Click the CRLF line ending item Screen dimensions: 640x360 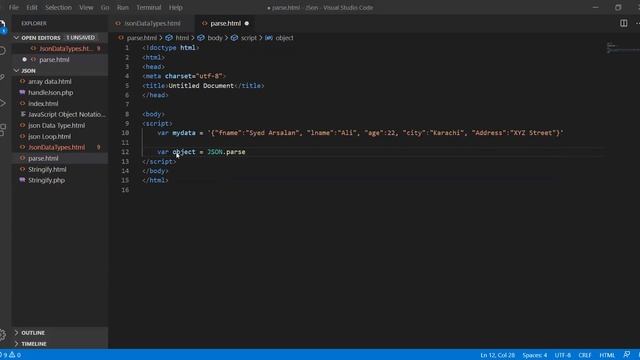point(584,355)
